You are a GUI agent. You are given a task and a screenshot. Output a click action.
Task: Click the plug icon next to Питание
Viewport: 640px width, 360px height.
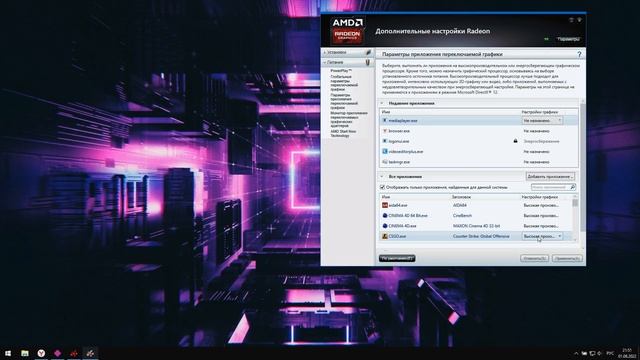(367, 62)
